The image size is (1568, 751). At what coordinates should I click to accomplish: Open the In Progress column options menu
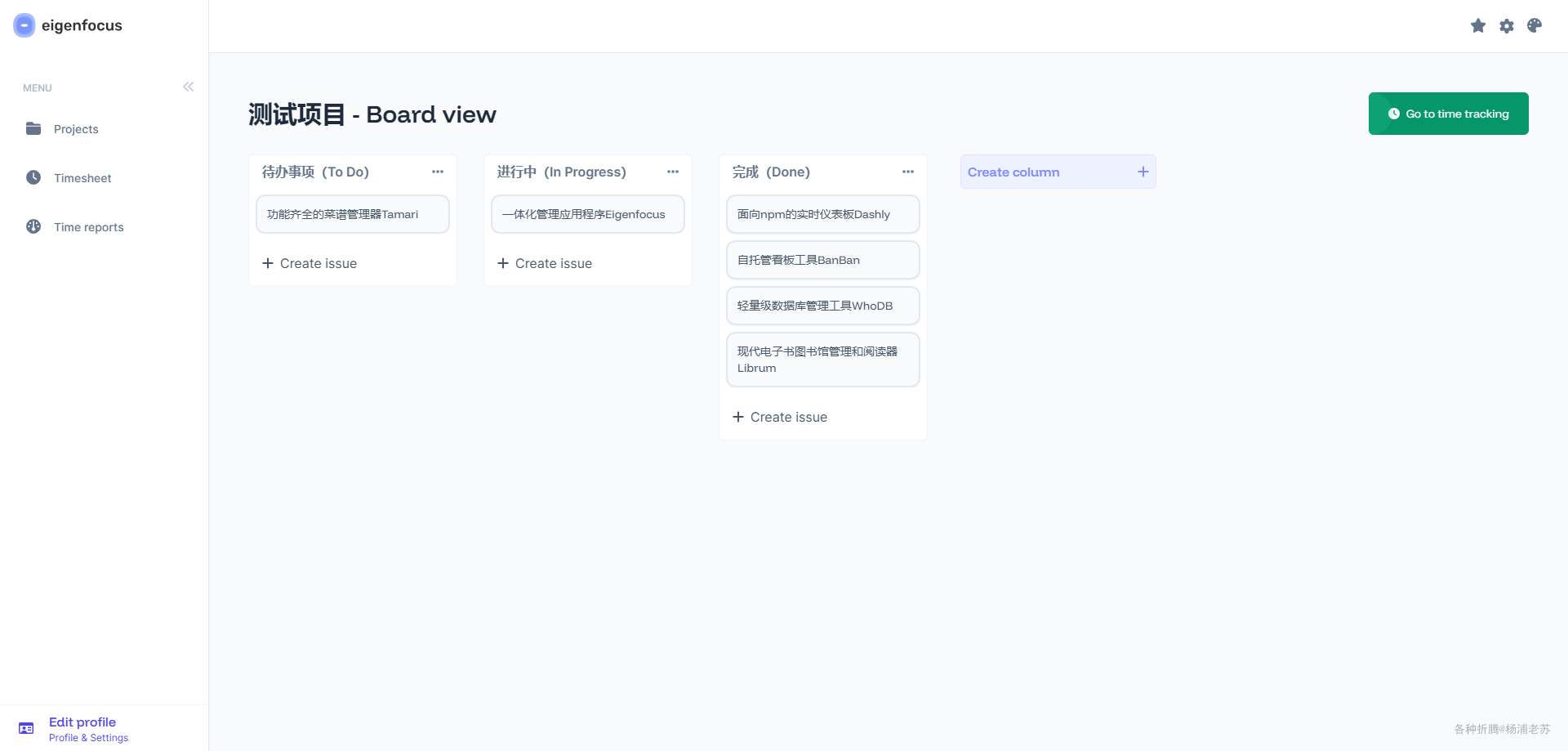[x=673, y=172]
